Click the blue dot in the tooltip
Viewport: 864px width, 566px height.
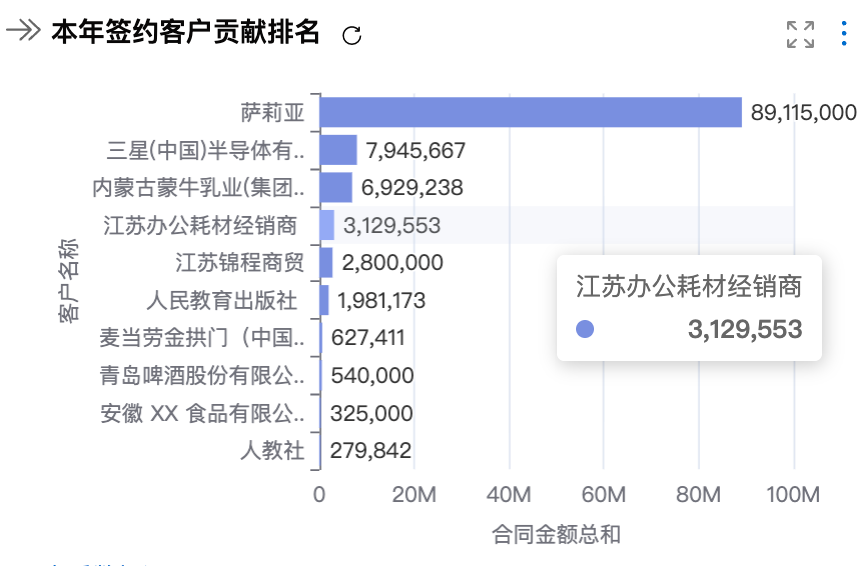click(585, 329)
